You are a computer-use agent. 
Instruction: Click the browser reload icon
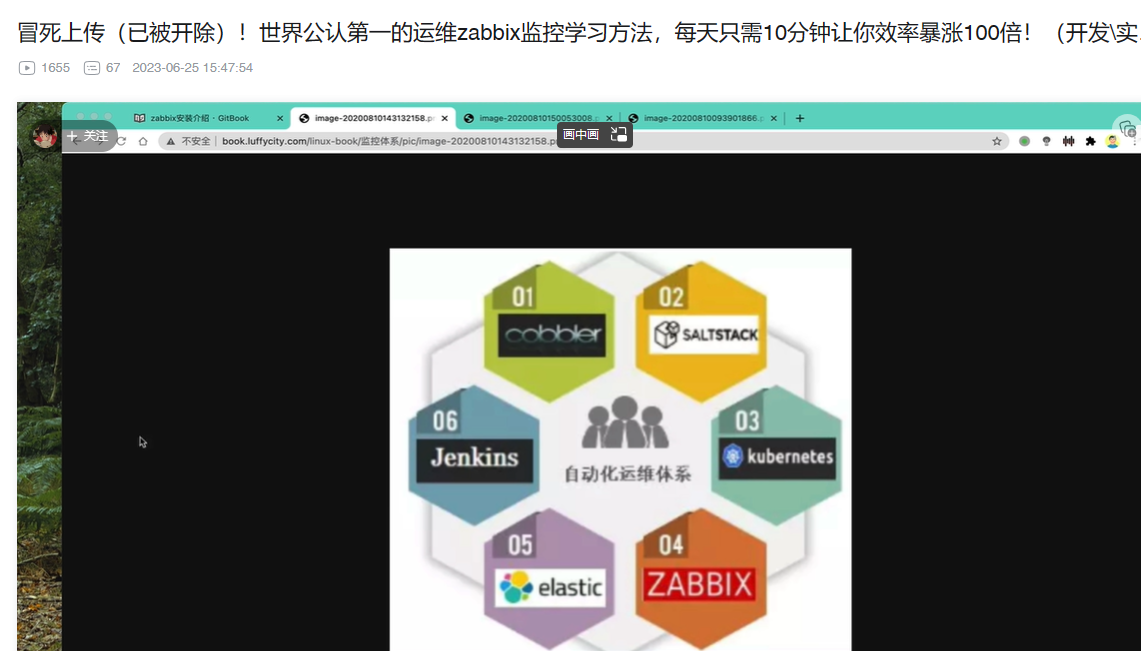point(121,142)
